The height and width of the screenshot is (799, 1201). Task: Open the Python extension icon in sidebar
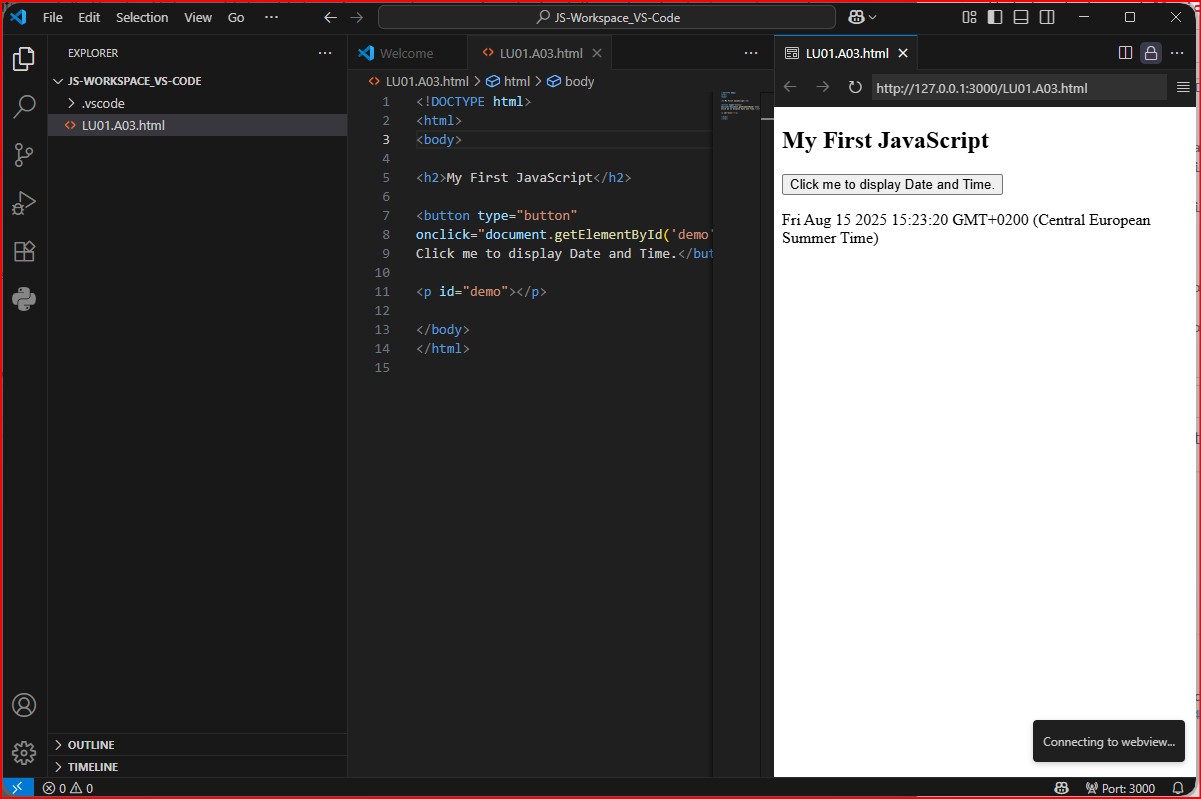[24, 299]
